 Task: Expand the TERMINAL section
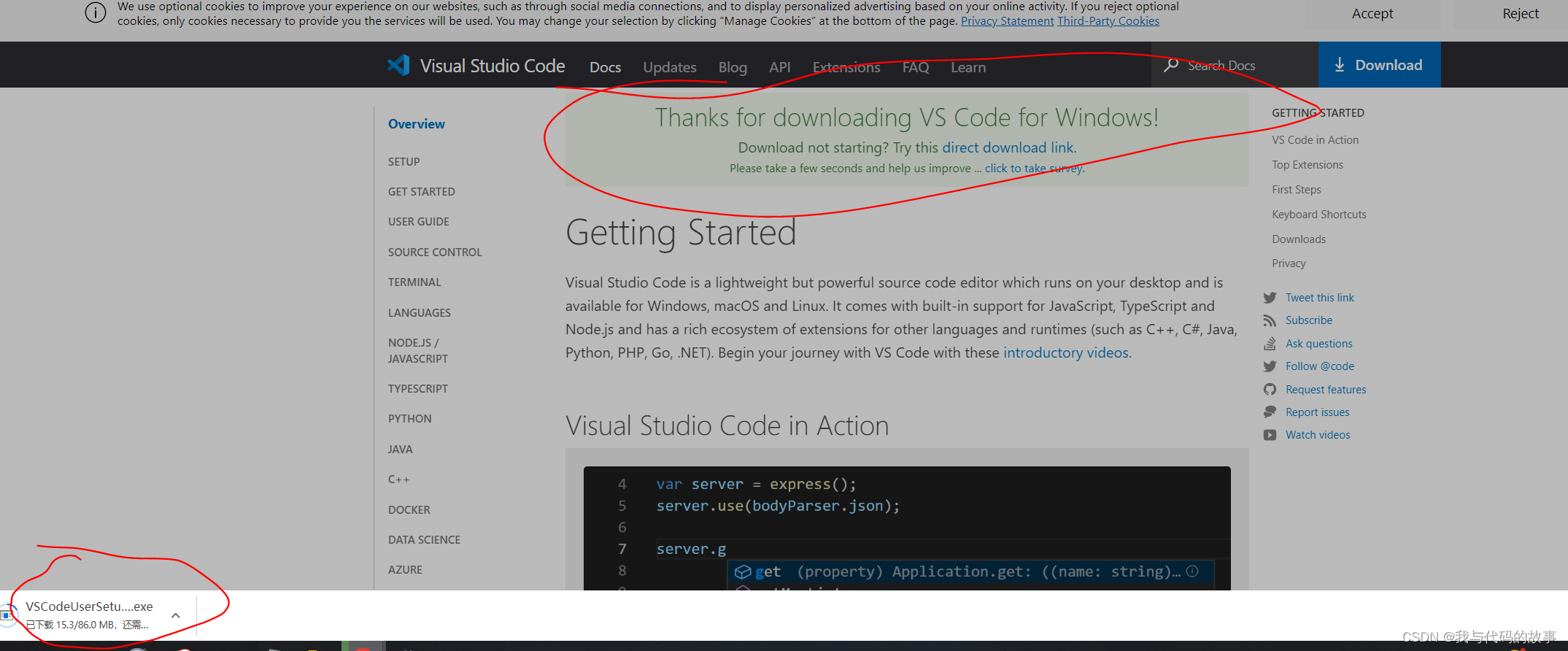414,282
